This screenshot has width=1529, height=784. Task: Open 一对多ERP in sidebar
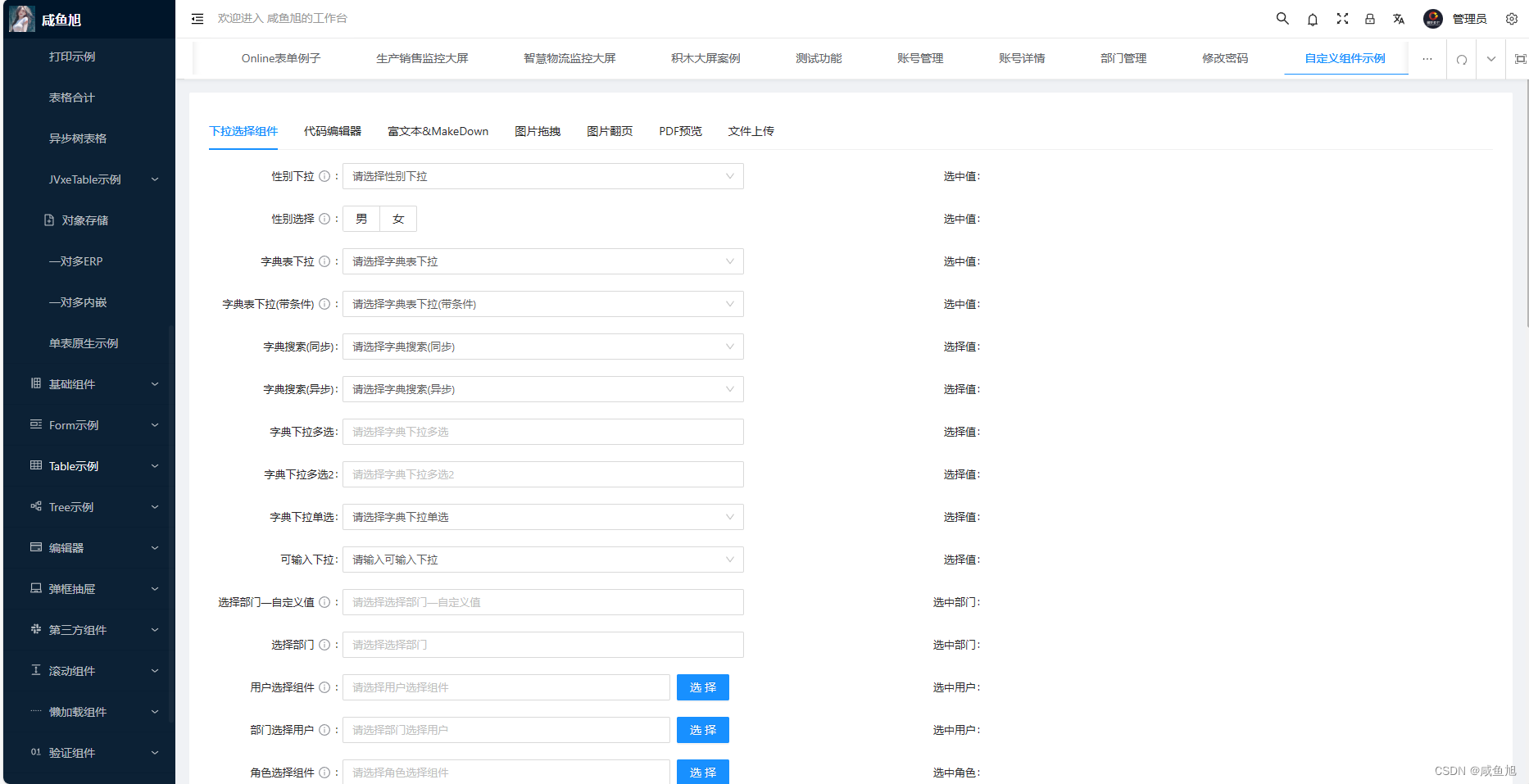pyautogui.click(x=76, y=261)
